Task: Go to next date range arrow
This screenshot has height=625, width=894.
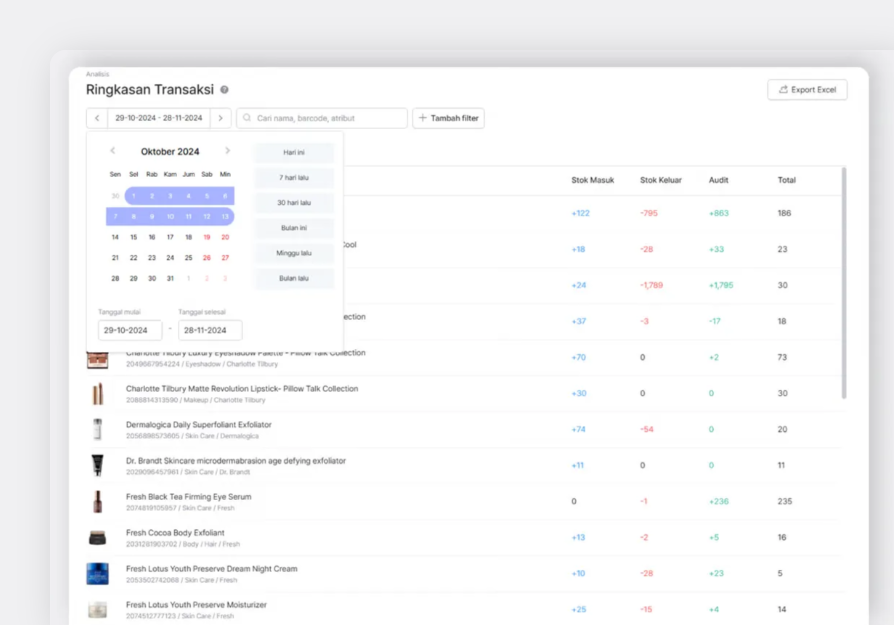Action: click(x=221, y=118)
